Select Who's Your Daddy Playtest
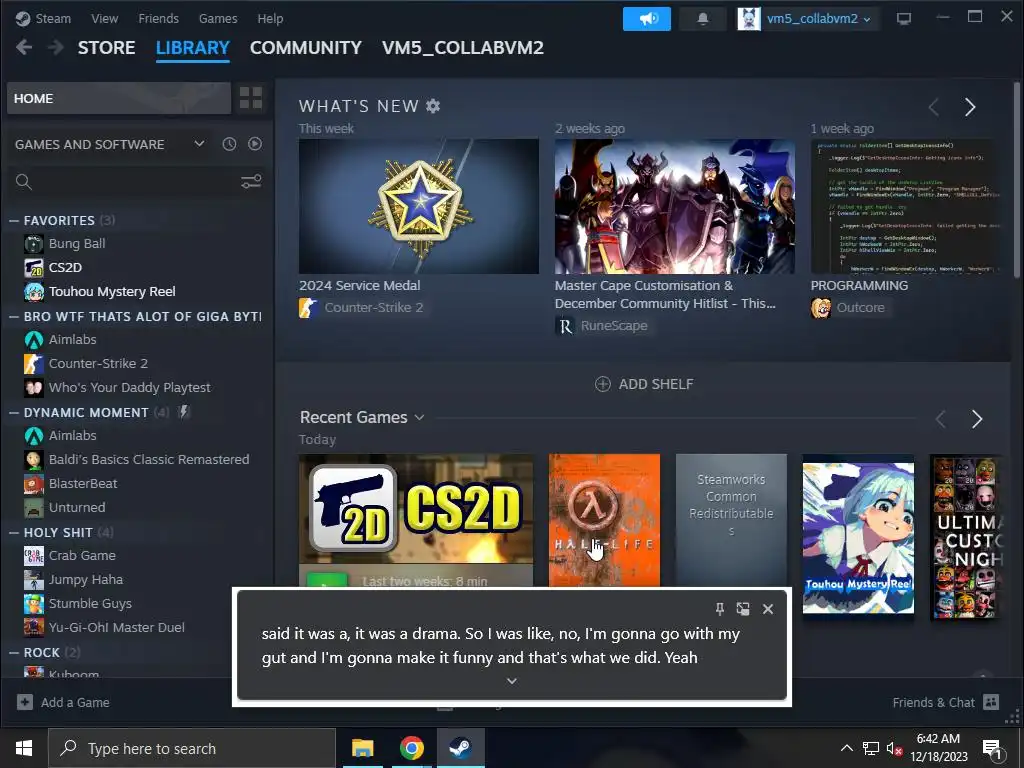 tap(129, 388)
